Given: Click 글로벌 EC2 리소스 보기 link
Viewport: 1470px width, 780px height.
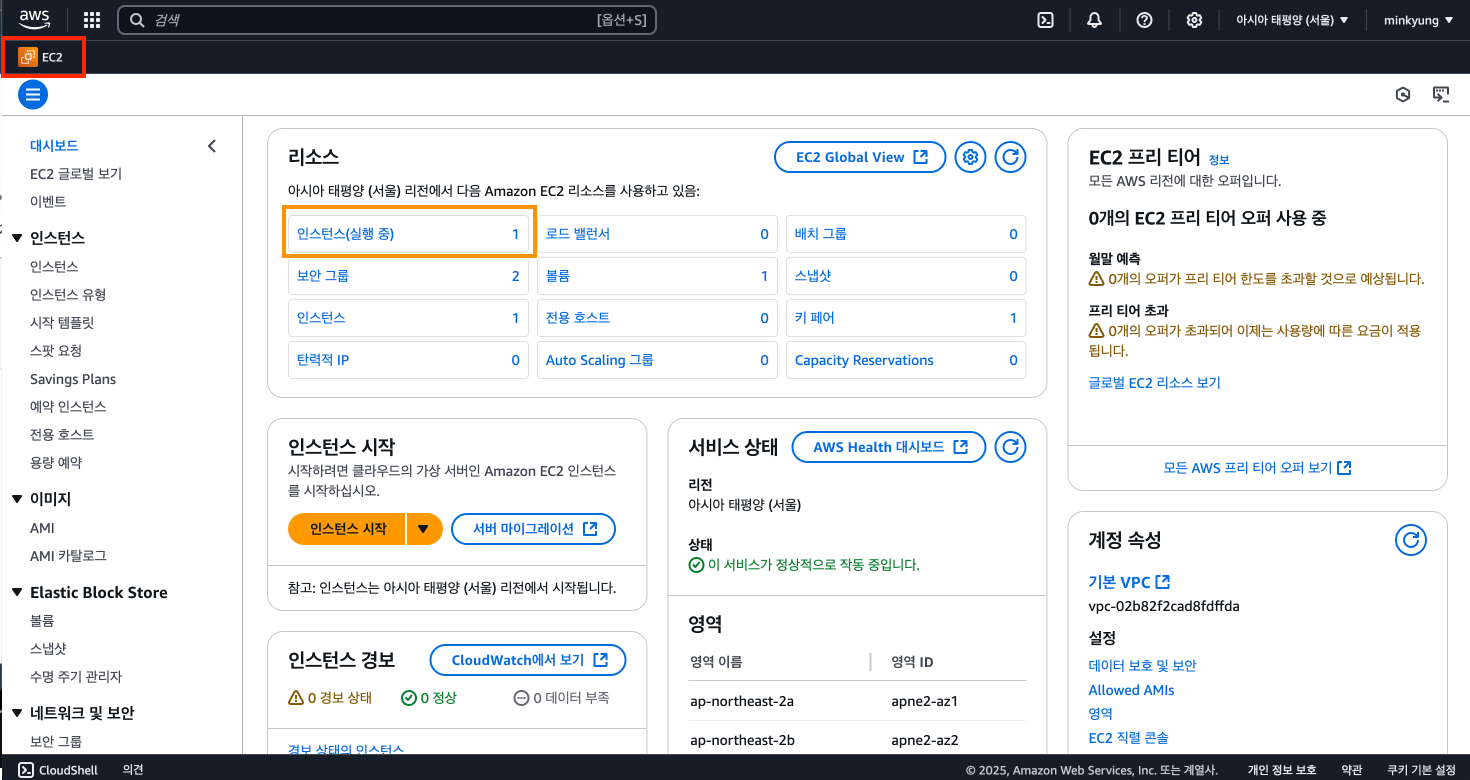Looking at the screenshot, I should [x=1154, y=383].
